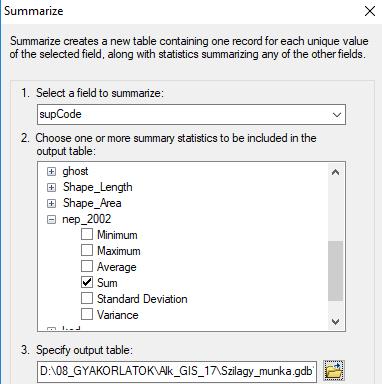Collapse the nep_2002 field node
Viewport: 382px width, 384px height.
tap(51, 219)
